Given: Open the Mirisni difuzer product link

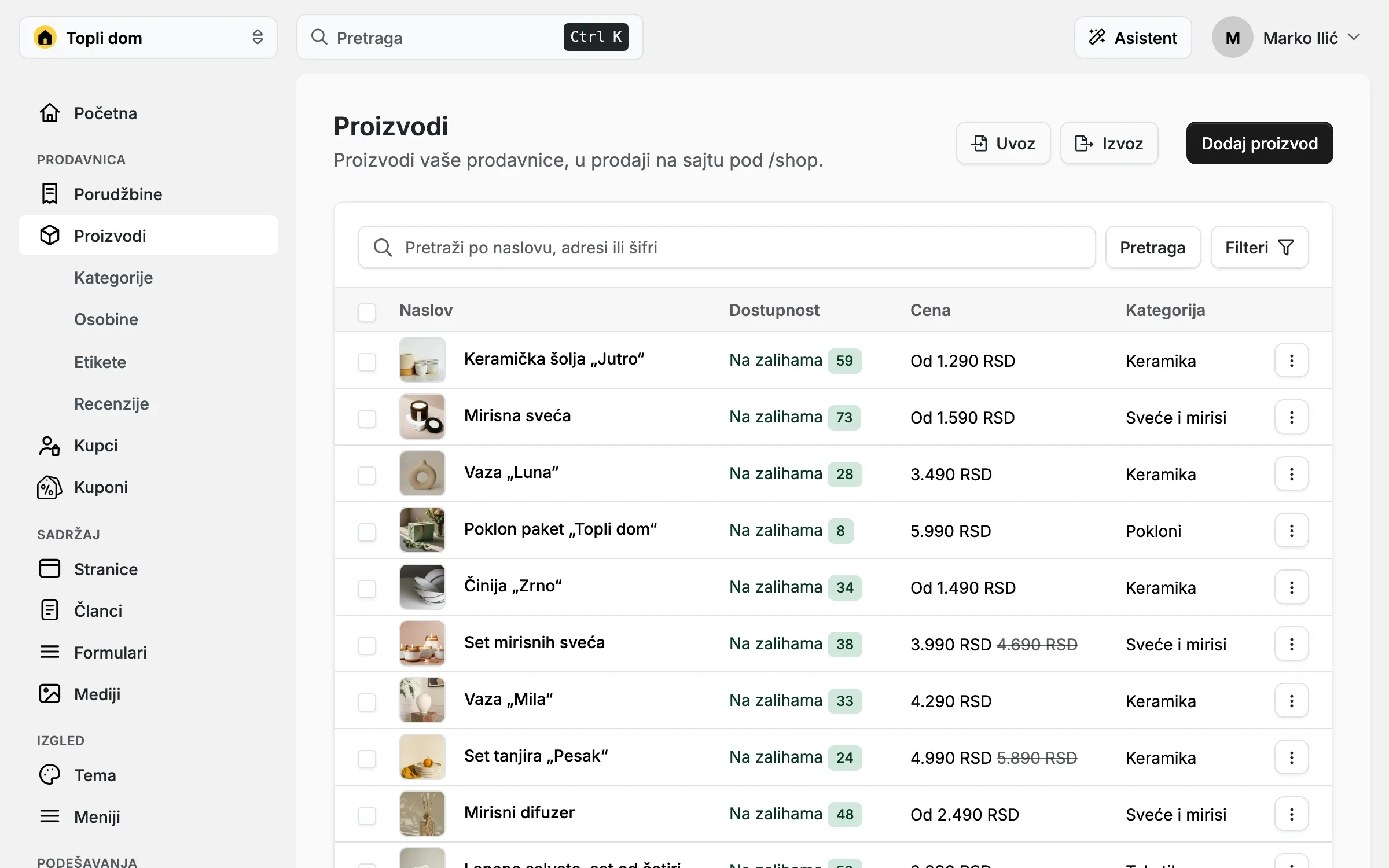Looking at the screenshot, I should coord(519,812).
